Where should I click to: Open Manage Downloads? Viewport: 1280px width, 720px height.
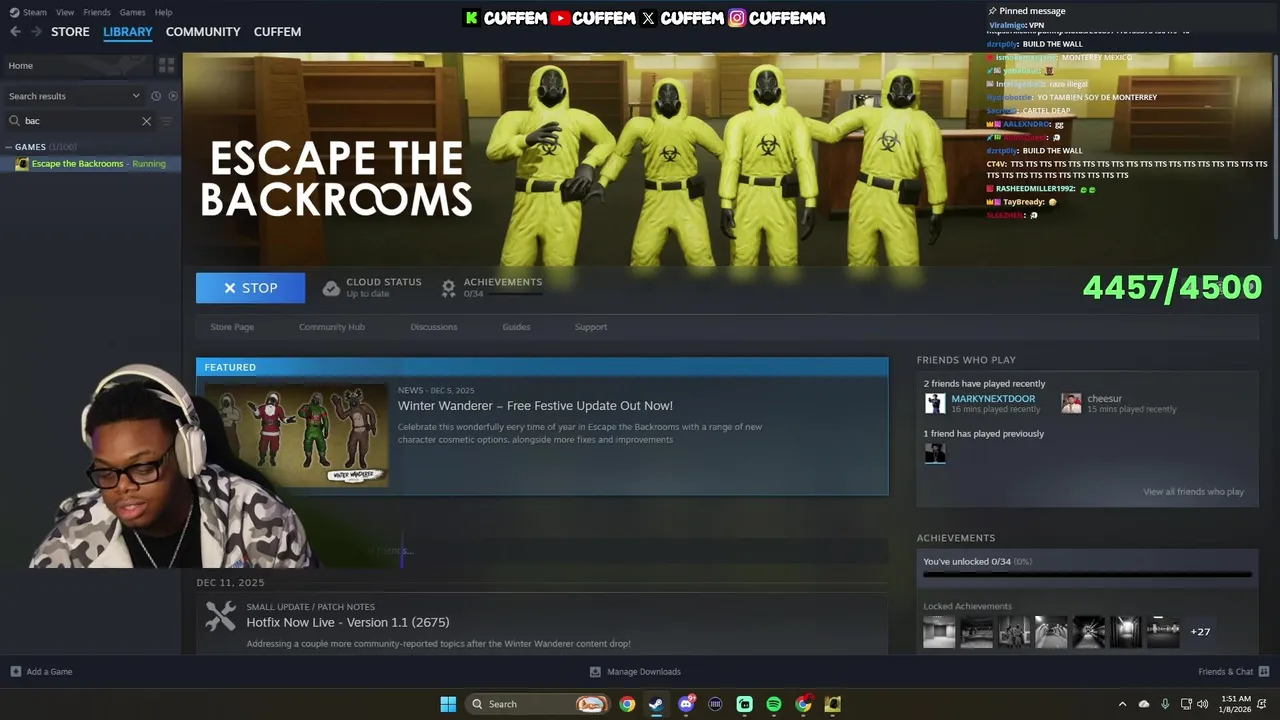pyautogui.click(x=635, y=672)
